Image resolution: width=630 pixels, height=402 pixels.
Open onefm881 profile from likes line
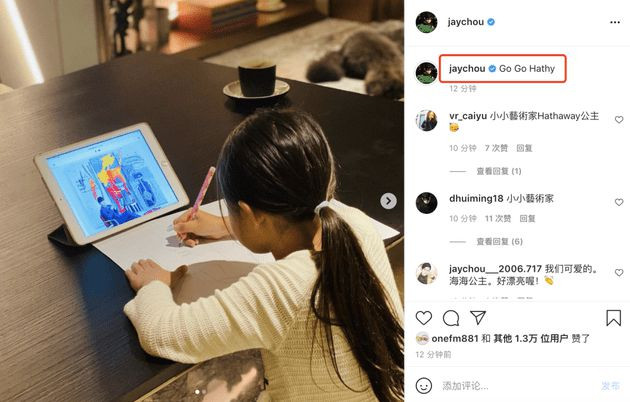(x=455, y=339)
